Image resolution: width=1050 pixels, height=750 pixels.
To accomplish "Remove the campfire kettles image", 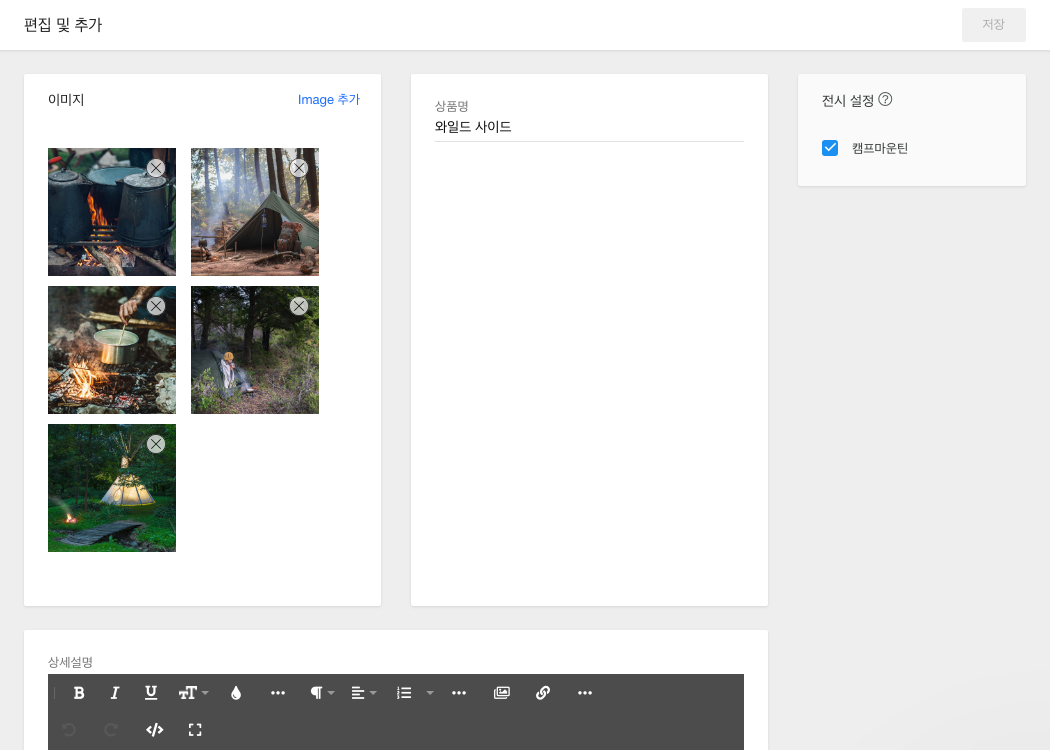I will [156, 168].
